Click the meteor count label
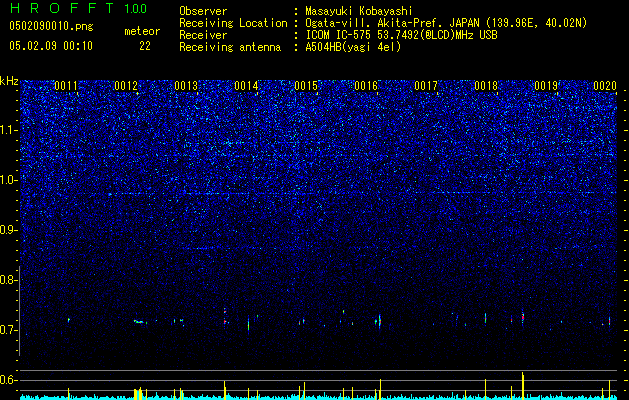629x400 pixels. (142, 31)
